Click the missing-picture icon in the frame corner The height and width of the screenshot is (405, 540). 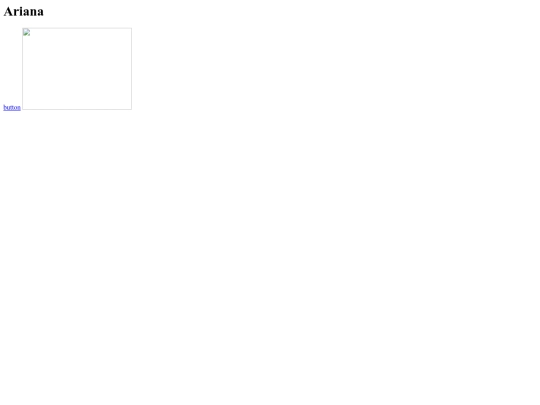tap(27, 33)
